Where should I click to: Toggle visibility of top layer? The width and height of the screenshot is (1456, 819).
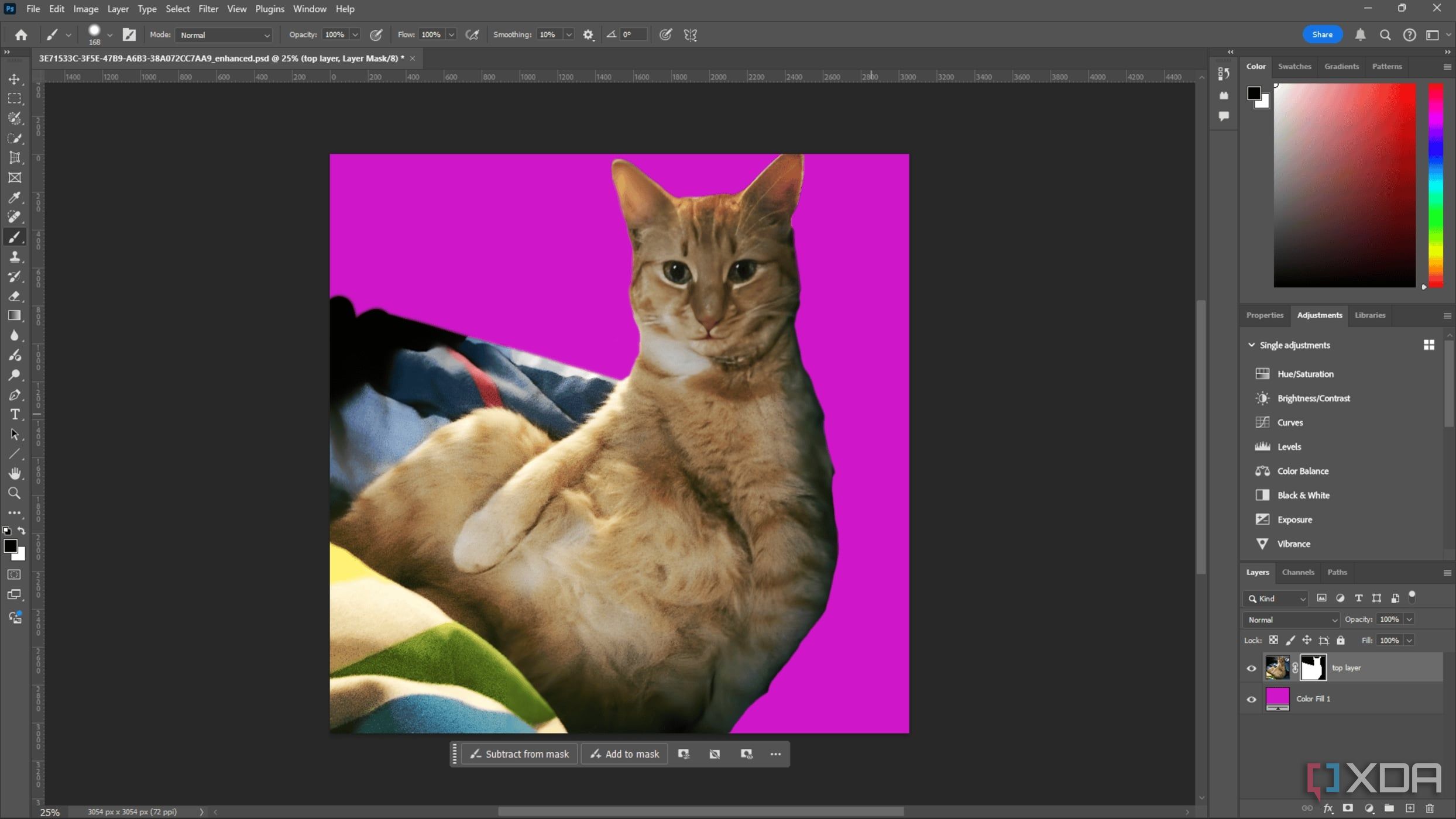tap(1251, 667)
